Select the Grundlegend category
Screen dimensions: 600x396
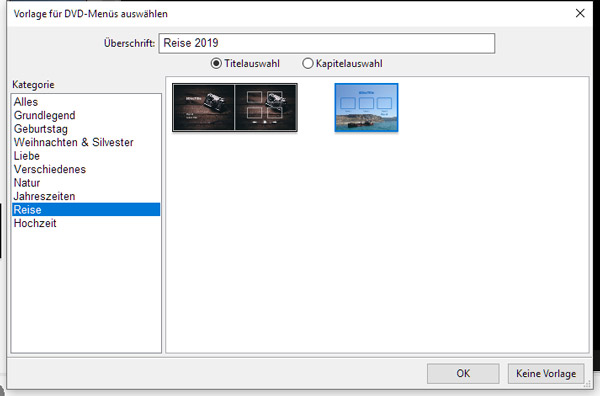click(x=86, y=116)
